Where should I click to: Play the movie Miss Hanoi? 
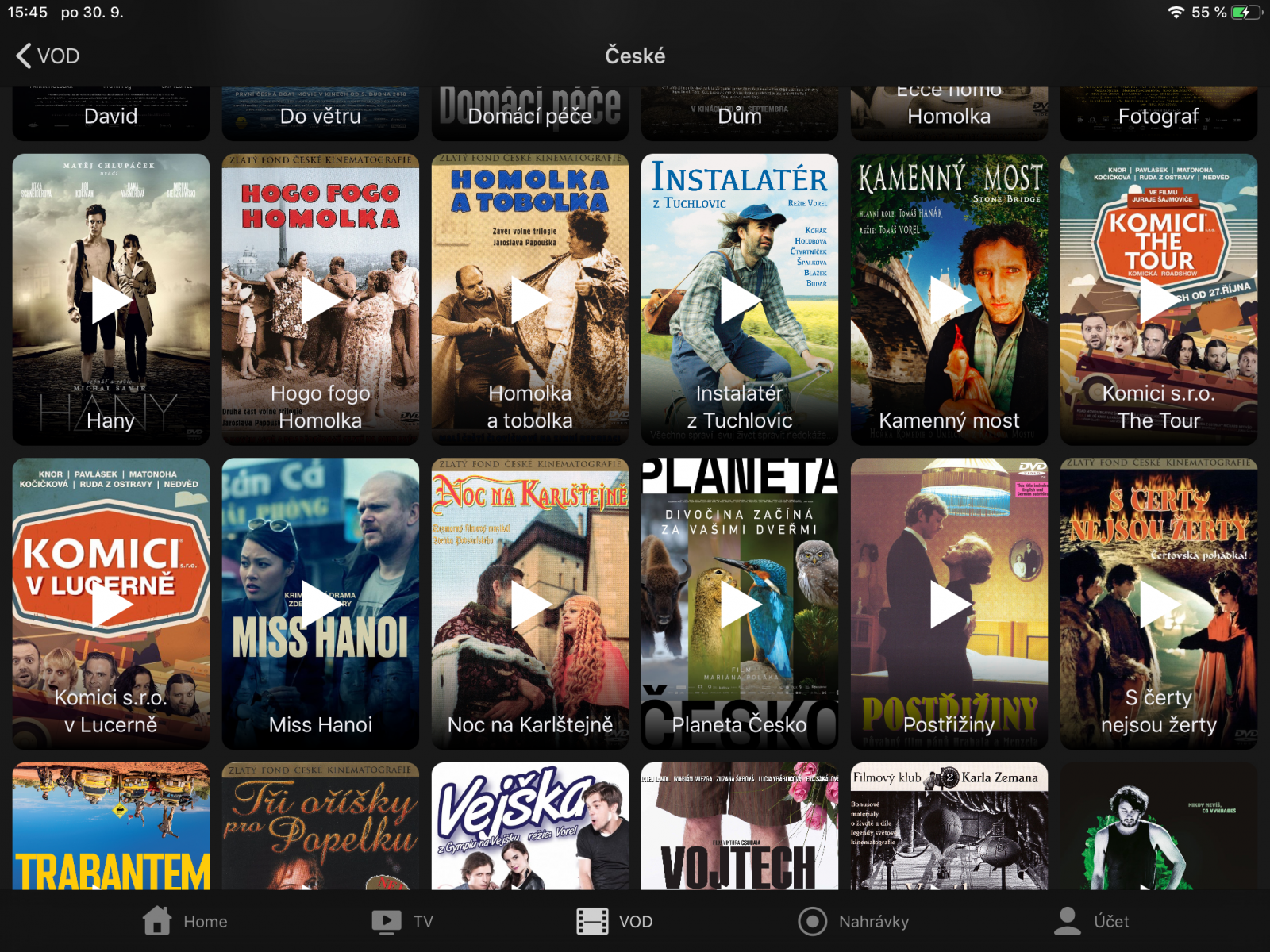tap(321, 605)
